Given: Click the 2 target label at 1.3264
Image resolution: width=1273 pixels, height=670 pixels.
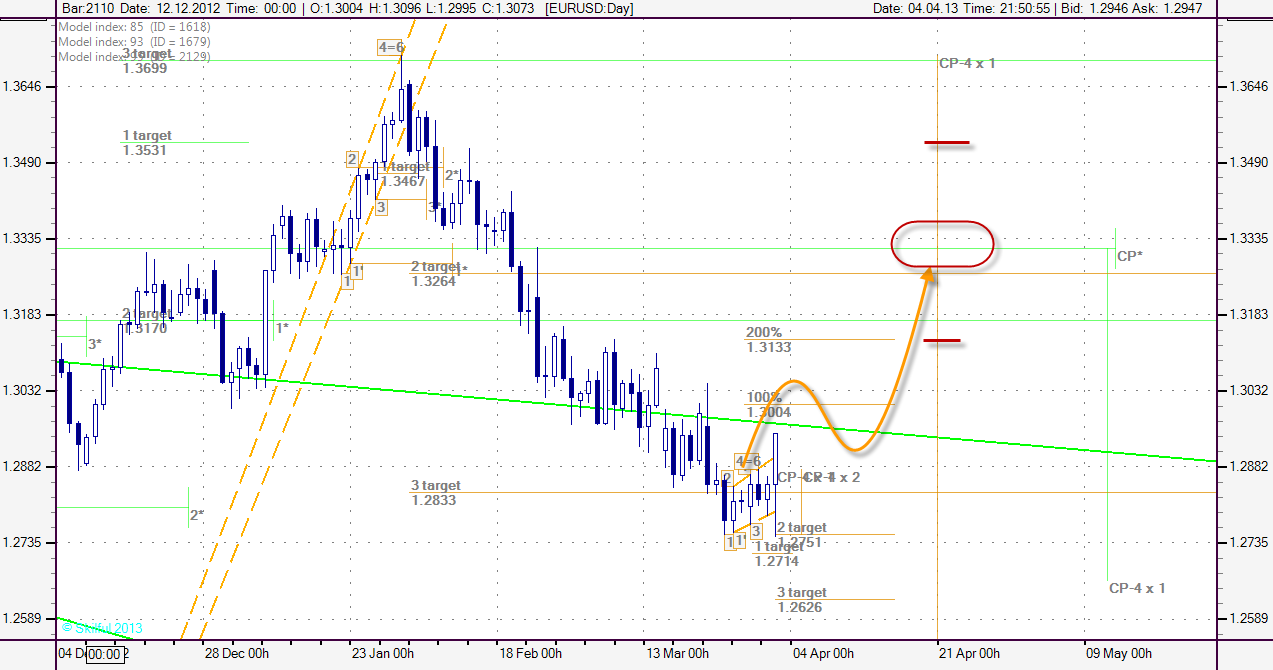Looking at the screenshot, I should point(435,274).
